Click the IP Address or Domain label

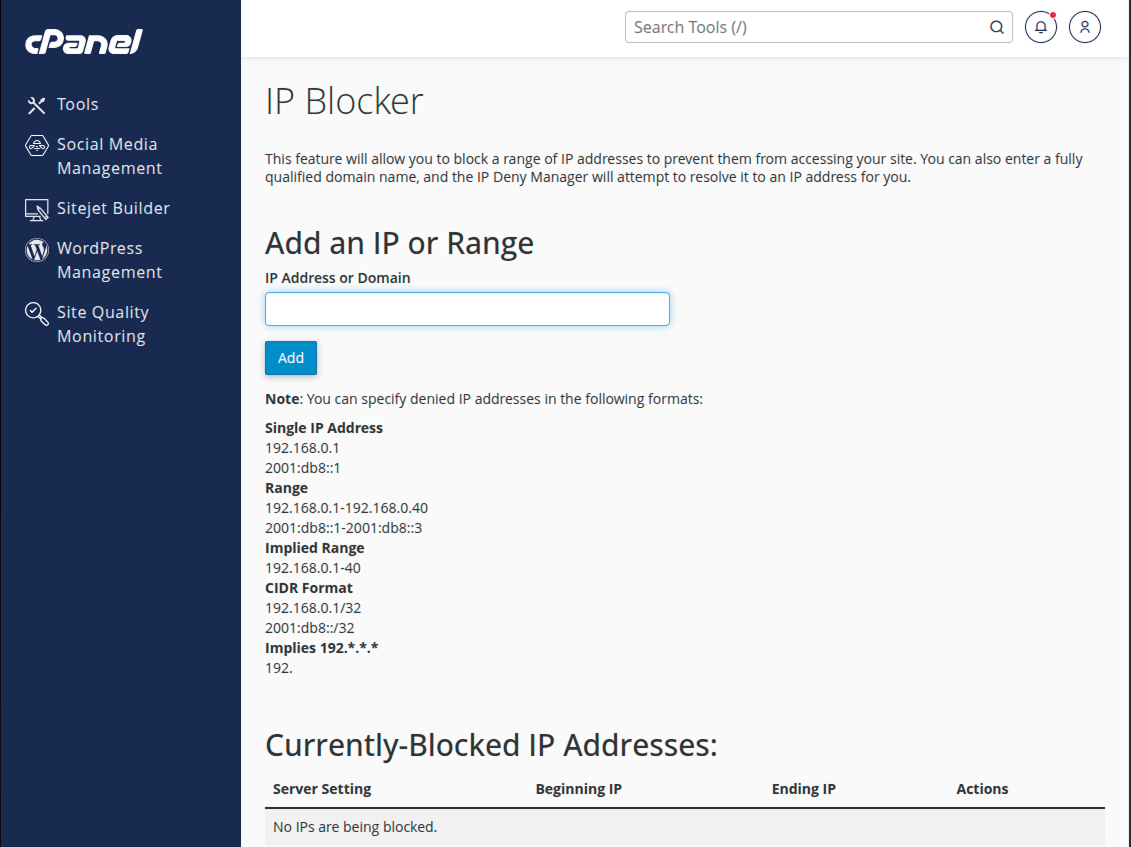click(x=338, y=278)
